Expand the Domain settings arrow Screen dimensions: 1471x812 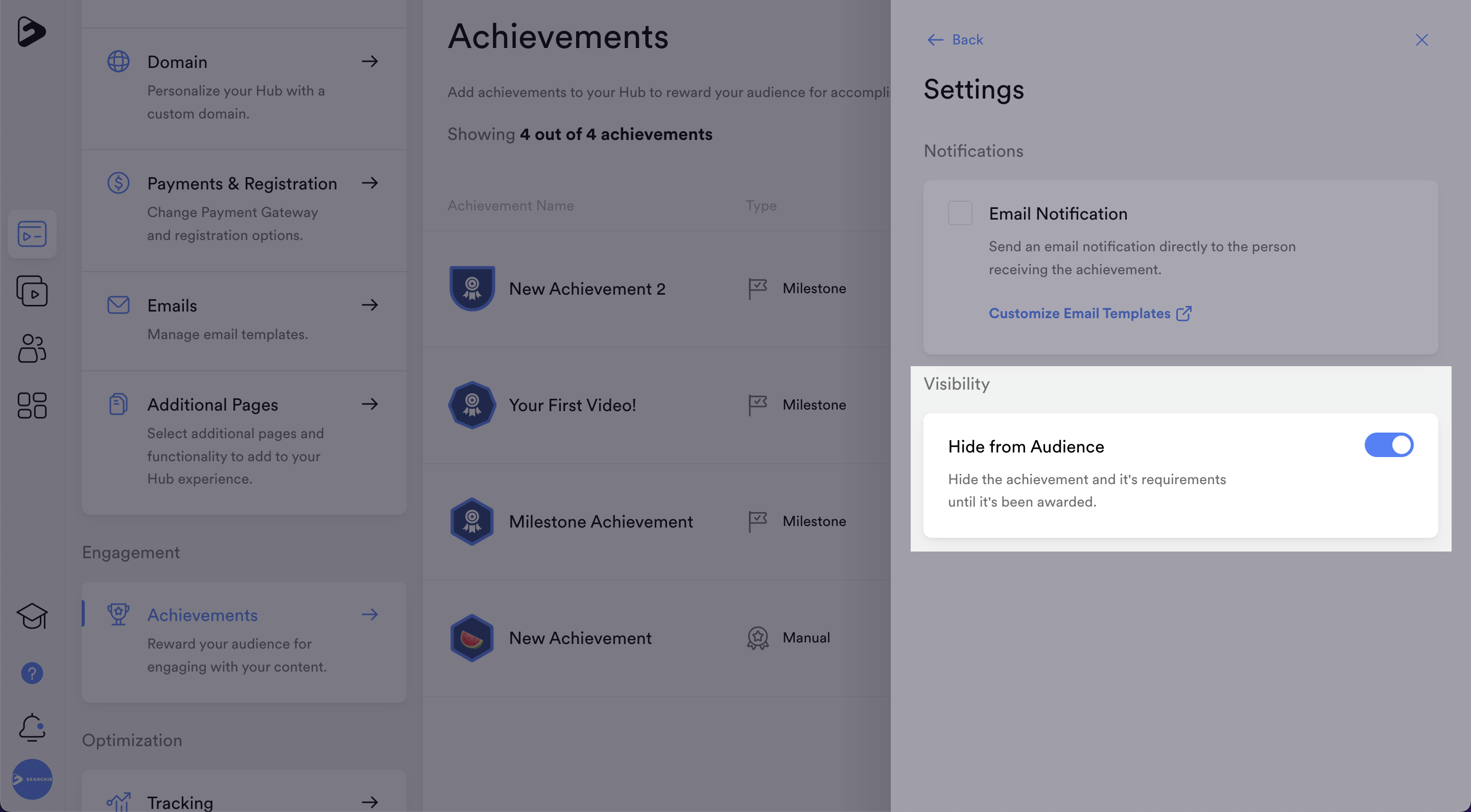(370, 61)
